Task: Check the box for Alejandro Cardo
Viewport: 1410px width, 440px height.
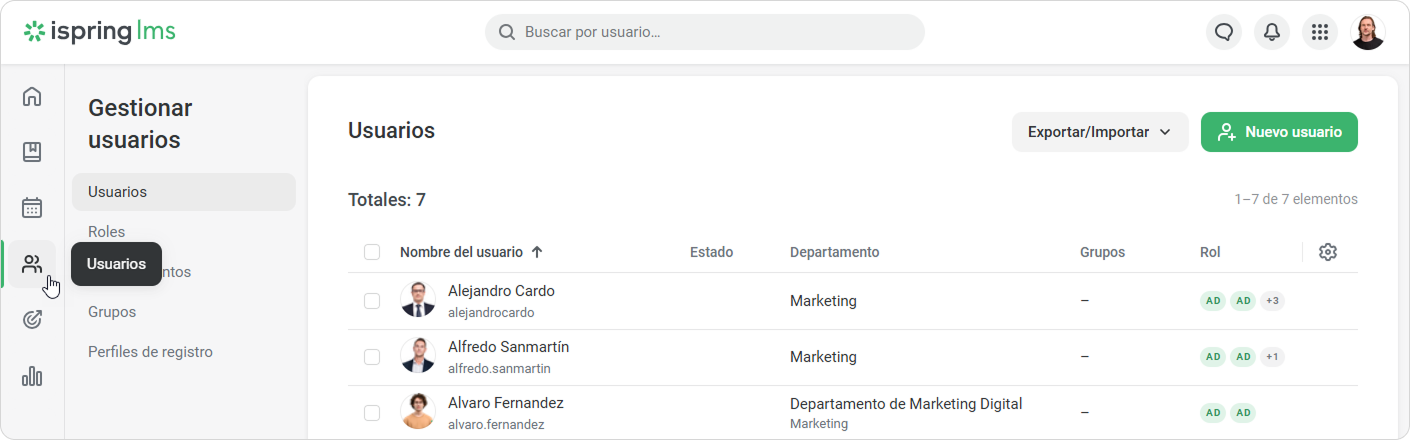Action: click(x=372, y=300)
